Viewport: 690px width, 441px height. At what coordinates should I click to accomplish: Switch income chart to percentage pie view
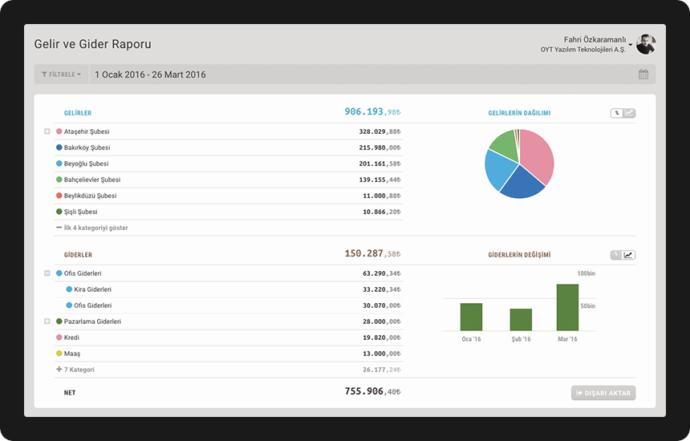coord(617,113)
